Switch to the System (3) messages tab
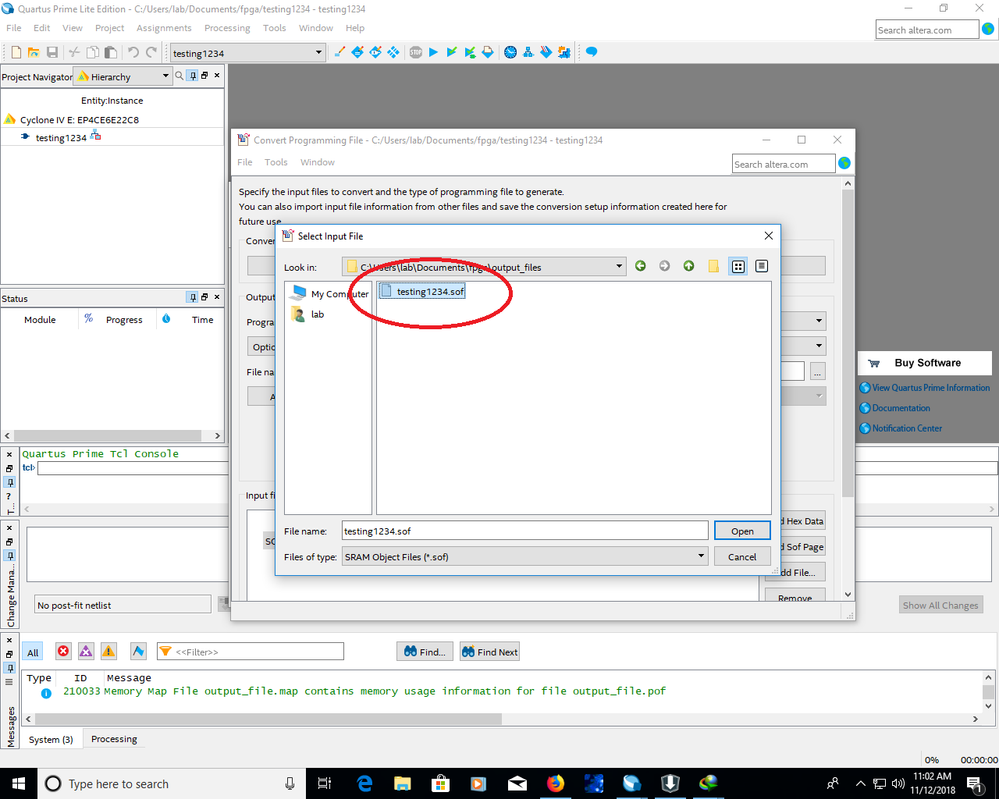Screen dimensions: 999x799 [51, 739]
